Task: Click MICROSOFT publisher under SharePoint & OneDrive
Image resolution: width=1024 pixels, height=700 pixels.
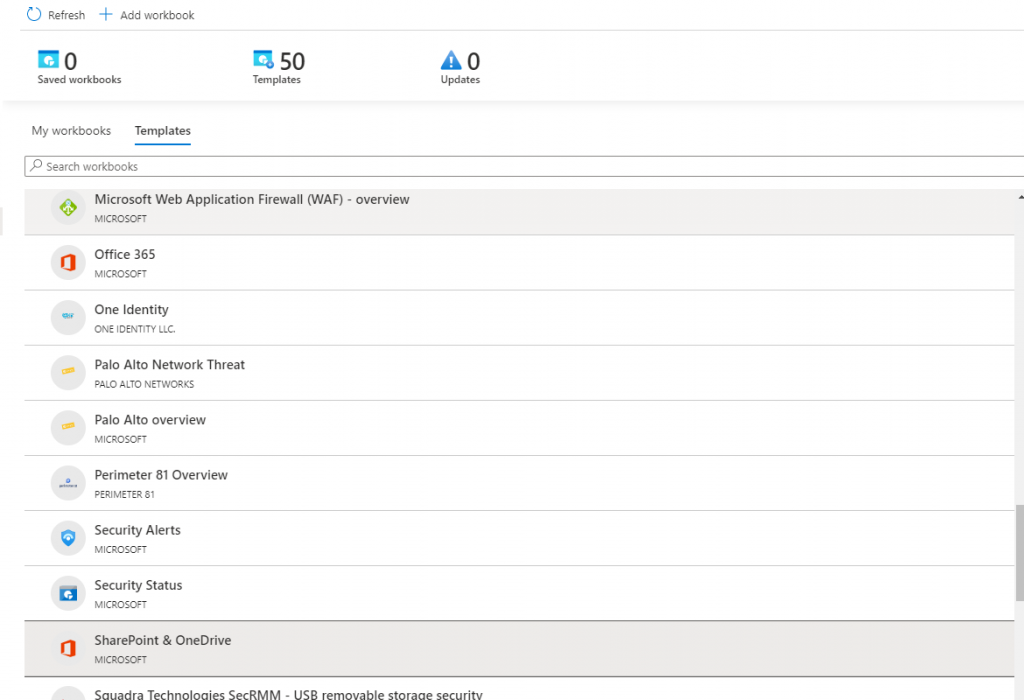Action: [121, 660]
